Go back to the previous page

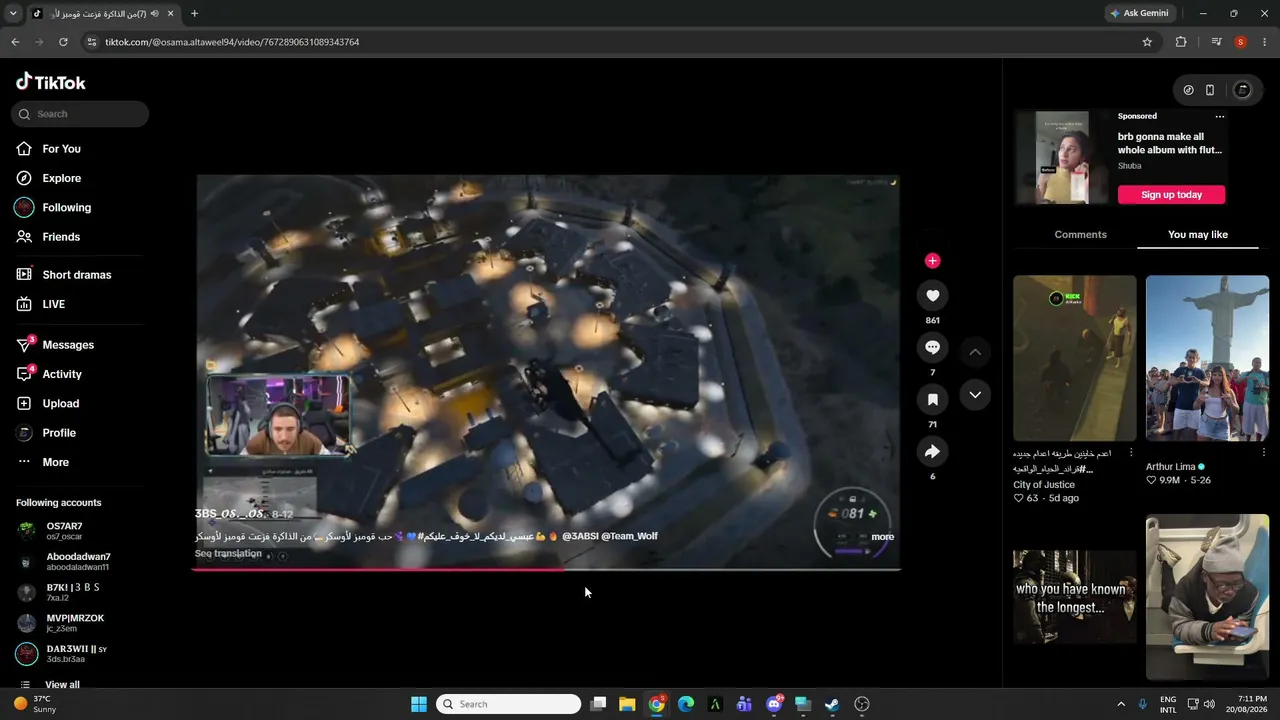(x=15, y=42)
